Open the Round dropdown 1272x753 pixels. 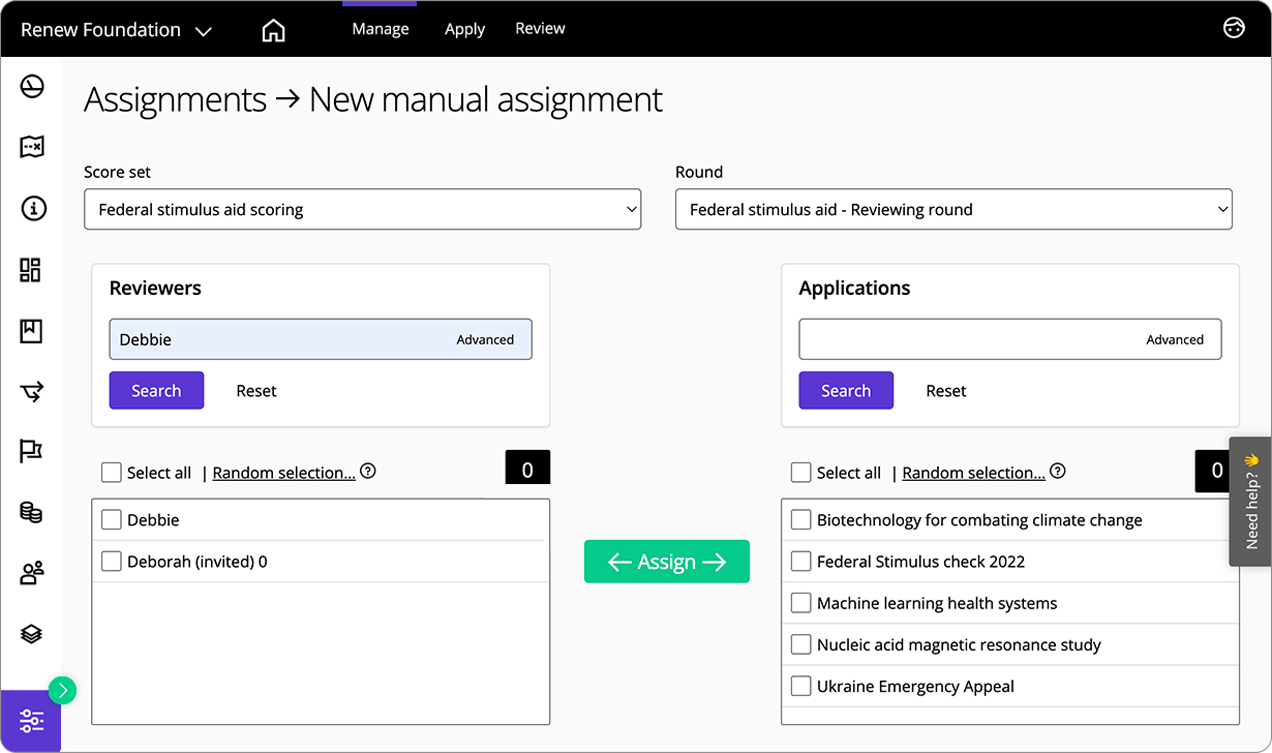(953, 210)
